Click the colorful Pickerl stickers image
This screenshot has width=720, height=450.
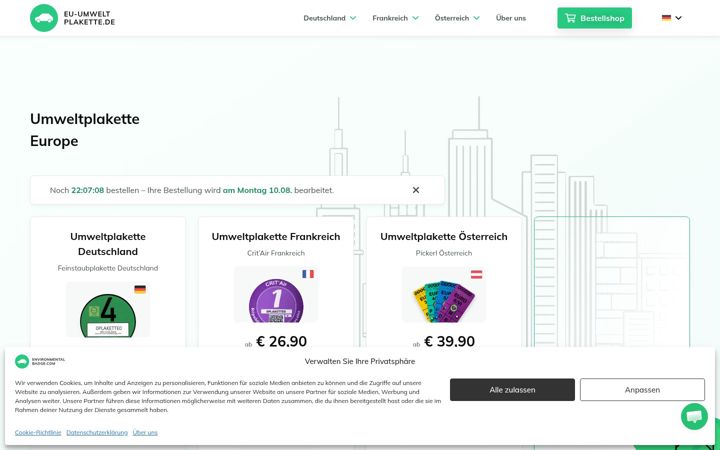point(444,301)
